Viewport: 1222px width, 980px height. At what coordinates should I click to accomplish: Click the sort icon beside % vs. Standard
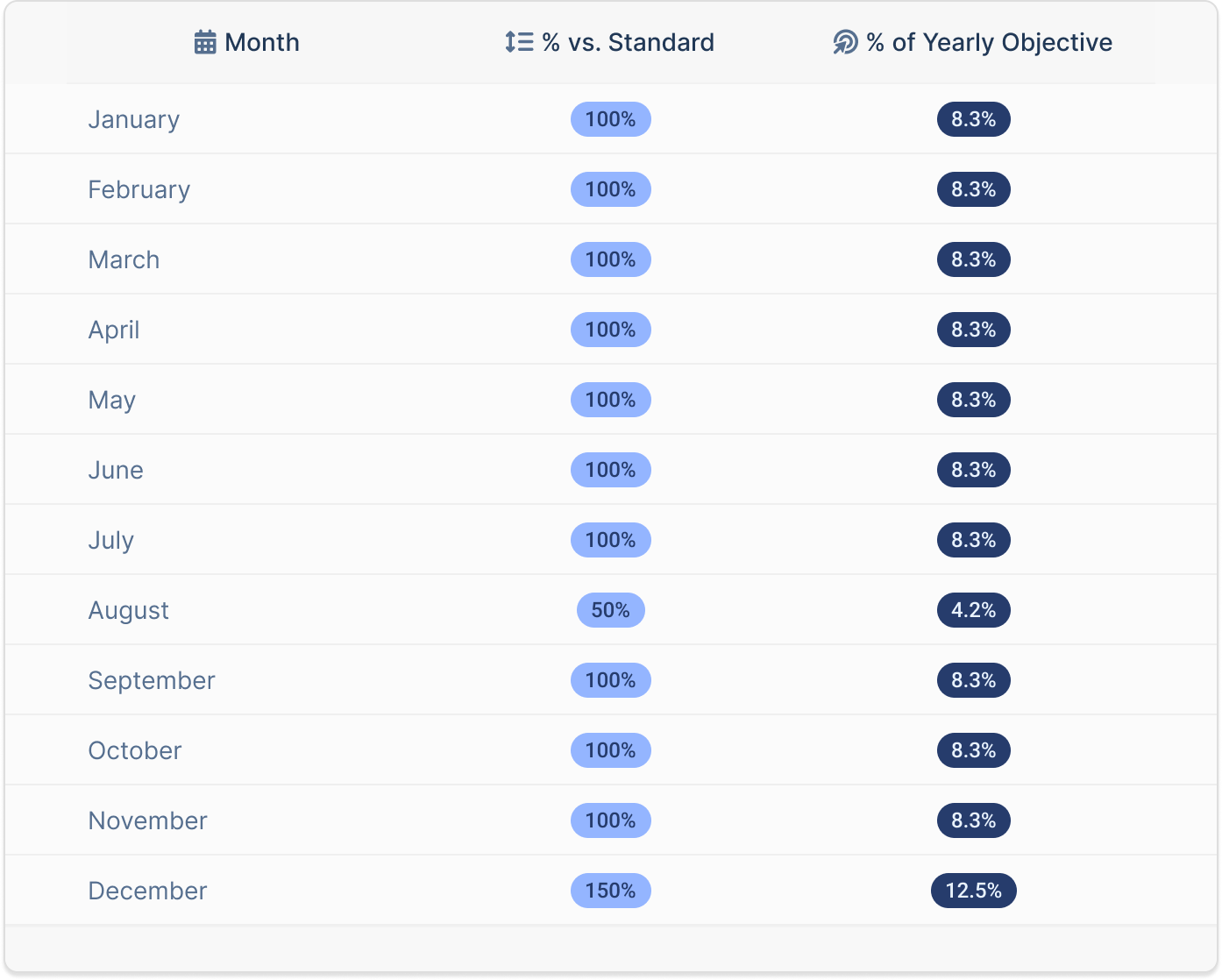click(x=519, y=42)
